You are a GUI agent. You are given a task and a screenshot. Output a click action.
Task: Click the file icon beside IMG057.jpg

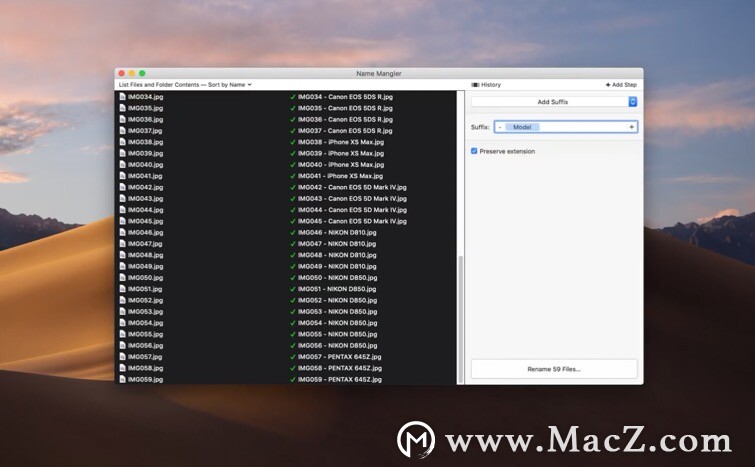122,357
